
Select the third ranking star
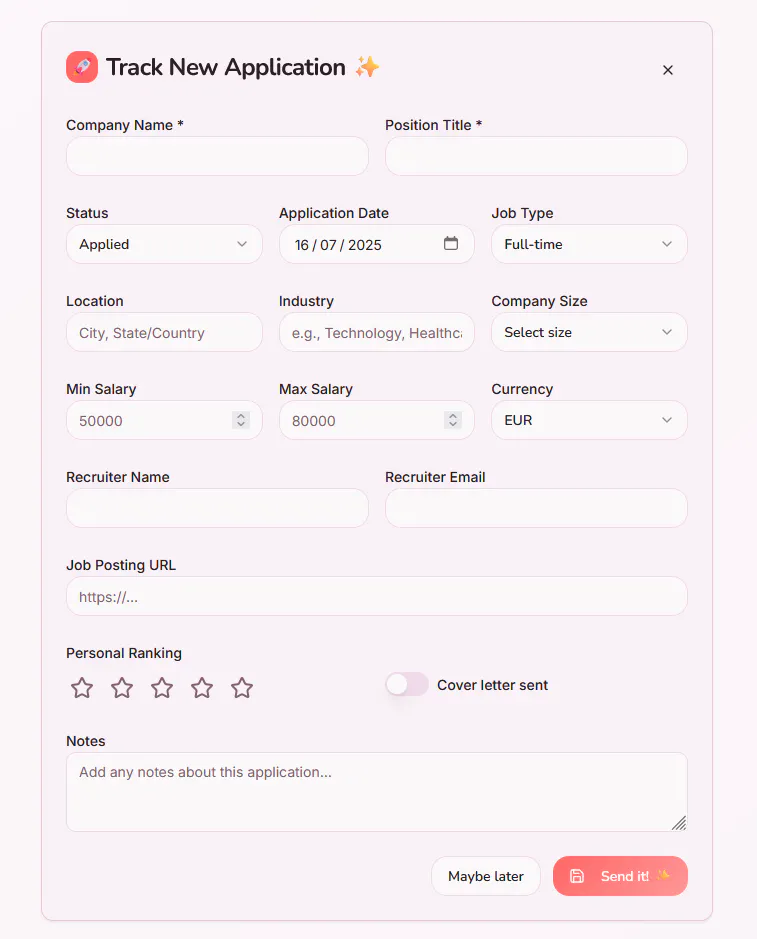pyautogui.click(x=162, y=687)
